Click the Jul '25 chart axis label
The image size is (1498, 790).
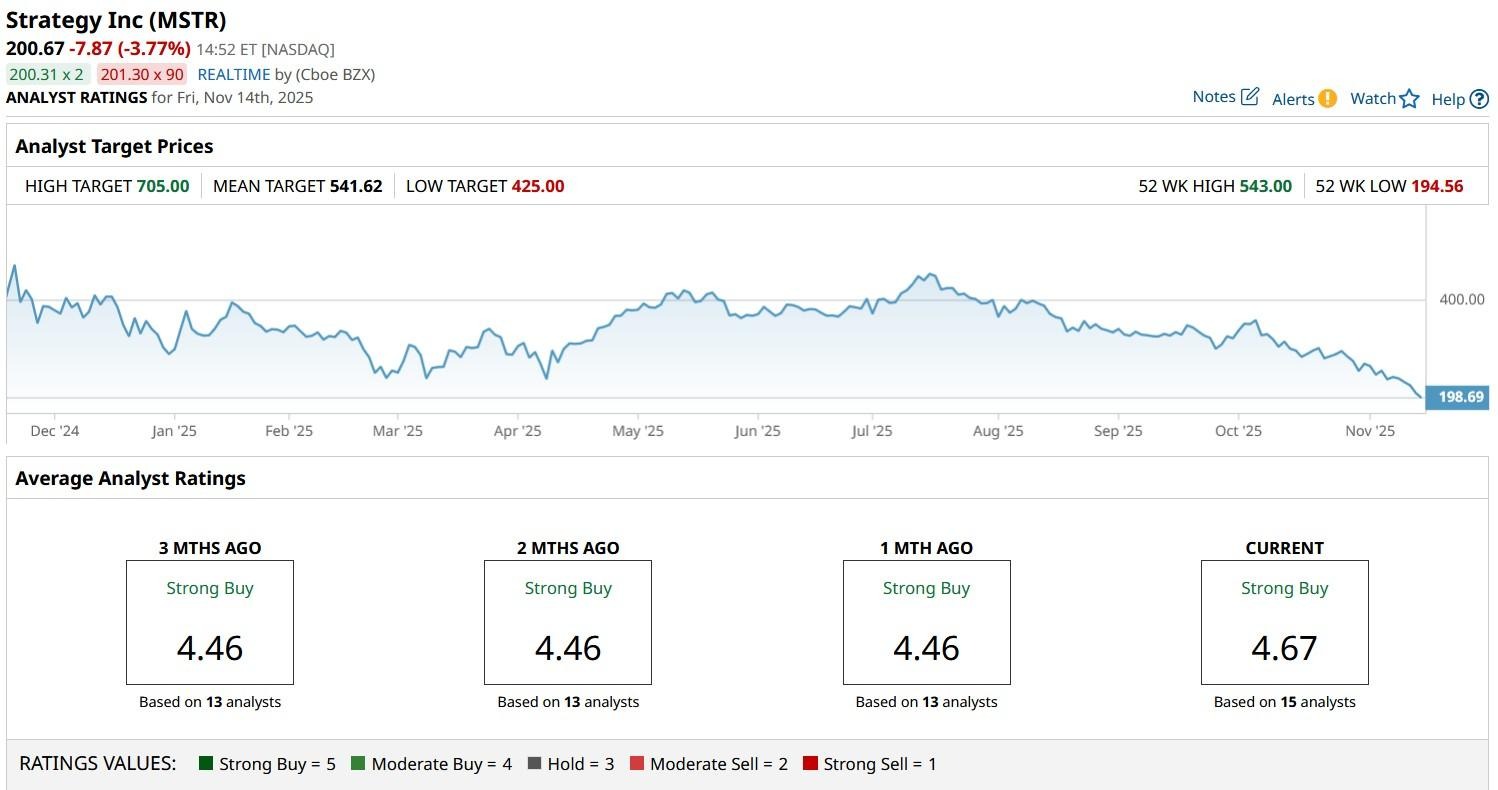coord(872,431)
